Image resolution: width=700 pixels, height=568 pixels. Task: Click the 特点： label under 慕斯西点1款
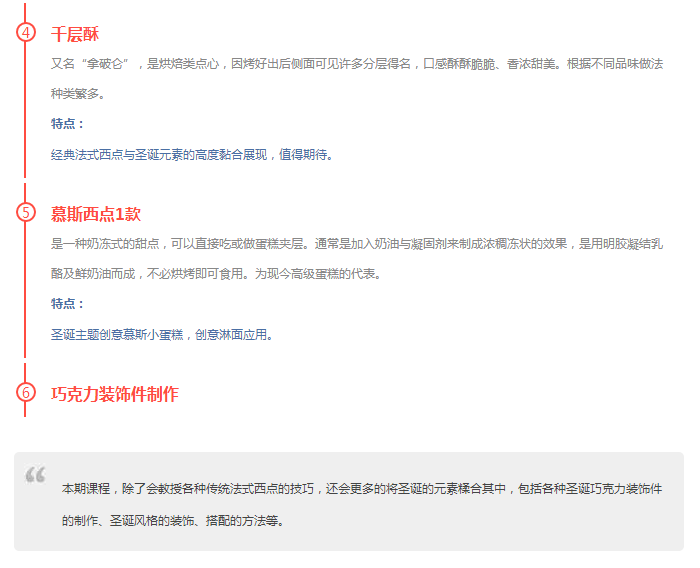click(x=67, y=304)
